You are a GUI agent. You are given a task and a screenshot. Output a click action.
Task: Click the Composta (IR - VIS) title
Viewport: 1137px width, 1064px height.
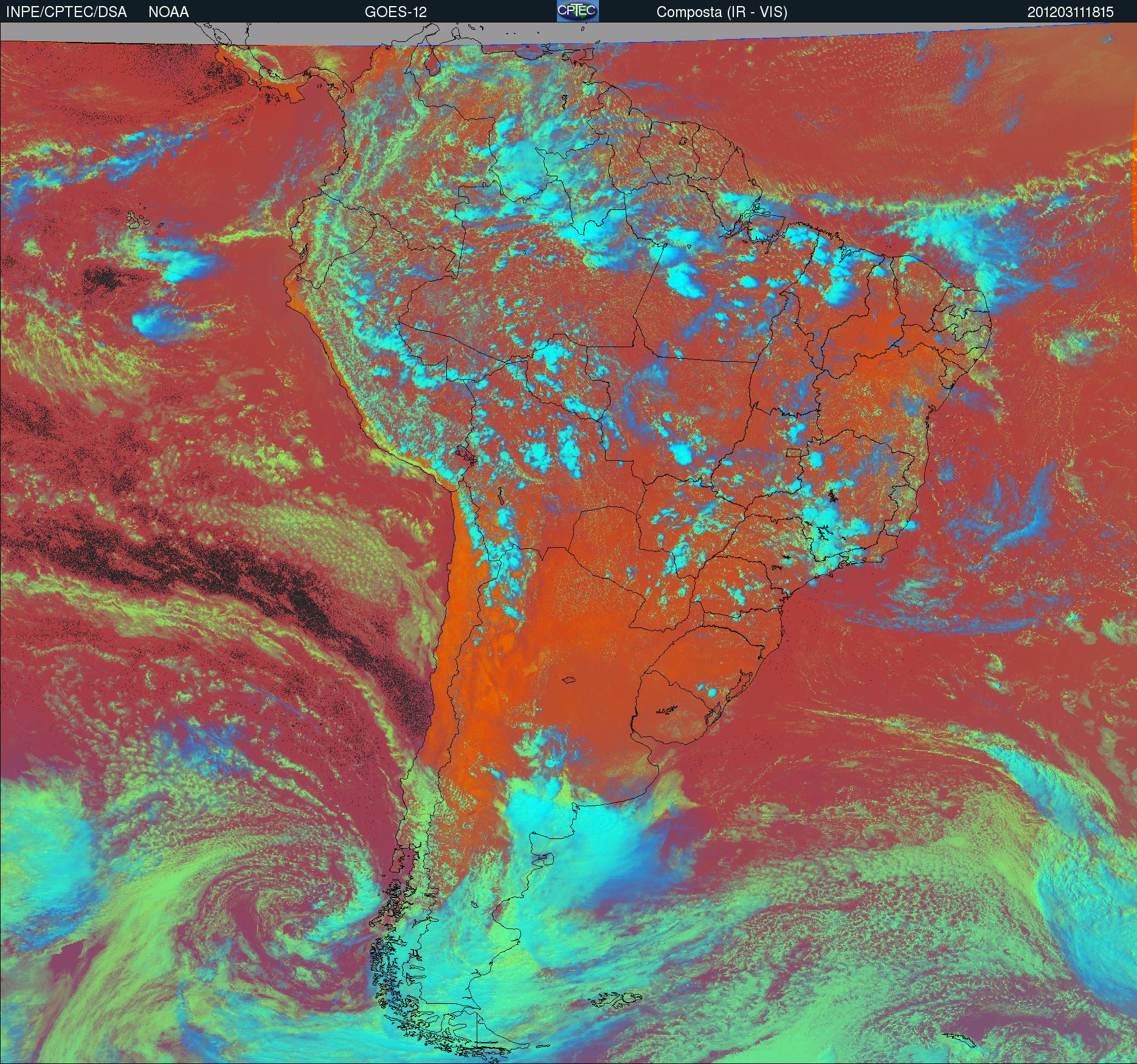pos(722,12)
